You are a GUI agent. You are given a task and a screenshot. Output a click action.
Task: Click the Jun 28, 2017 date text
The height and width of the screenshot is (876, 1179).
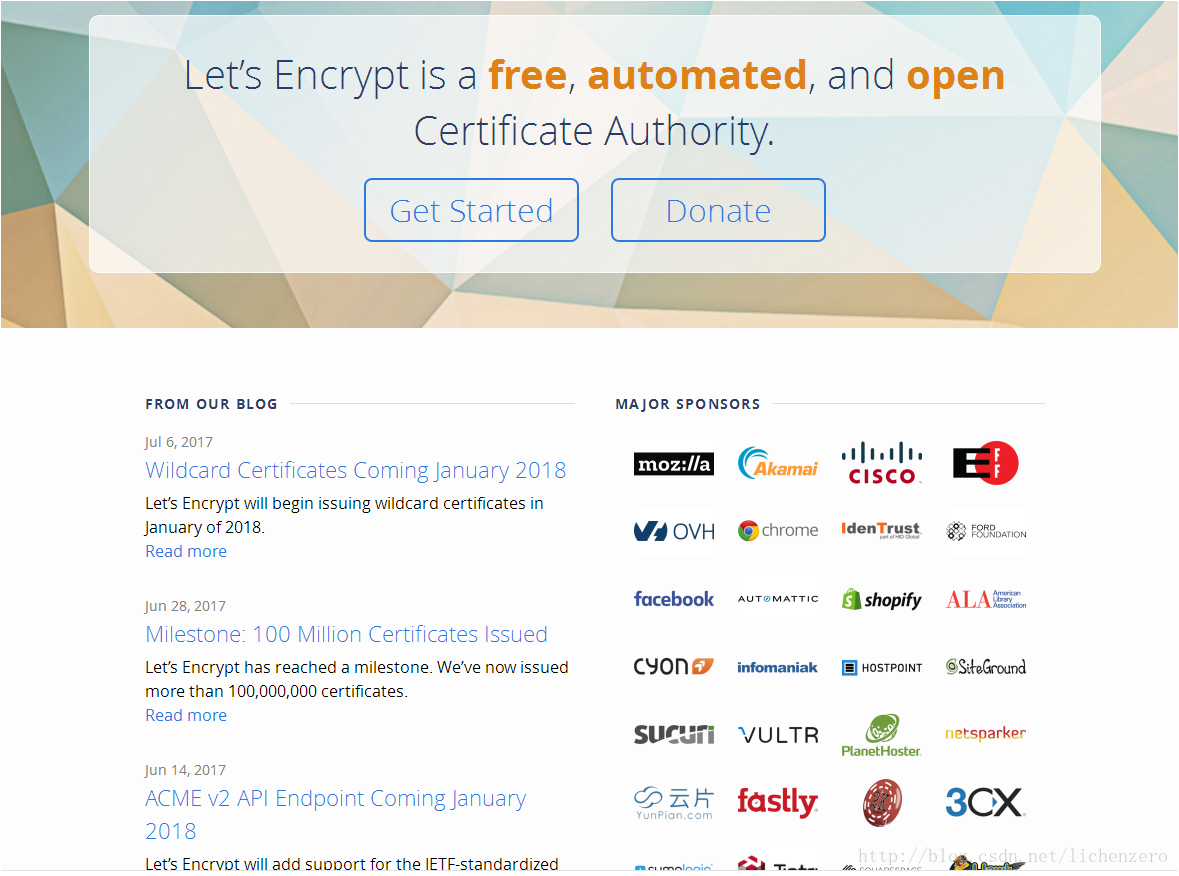click(185, 606)
